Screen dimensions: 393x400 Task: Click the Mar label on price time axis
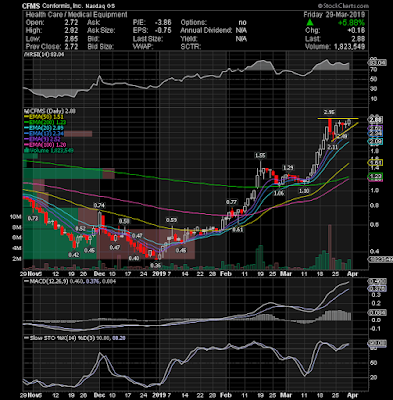click(286, 274)
